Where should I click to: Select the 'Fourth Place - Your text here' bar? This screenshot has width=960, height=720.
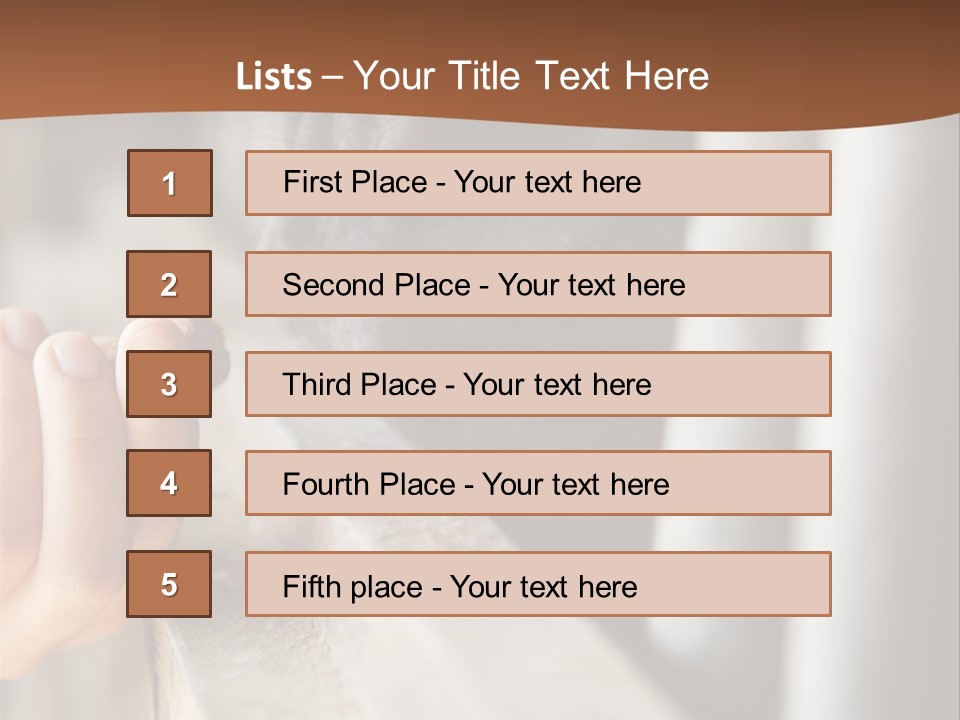pos(538,483)
